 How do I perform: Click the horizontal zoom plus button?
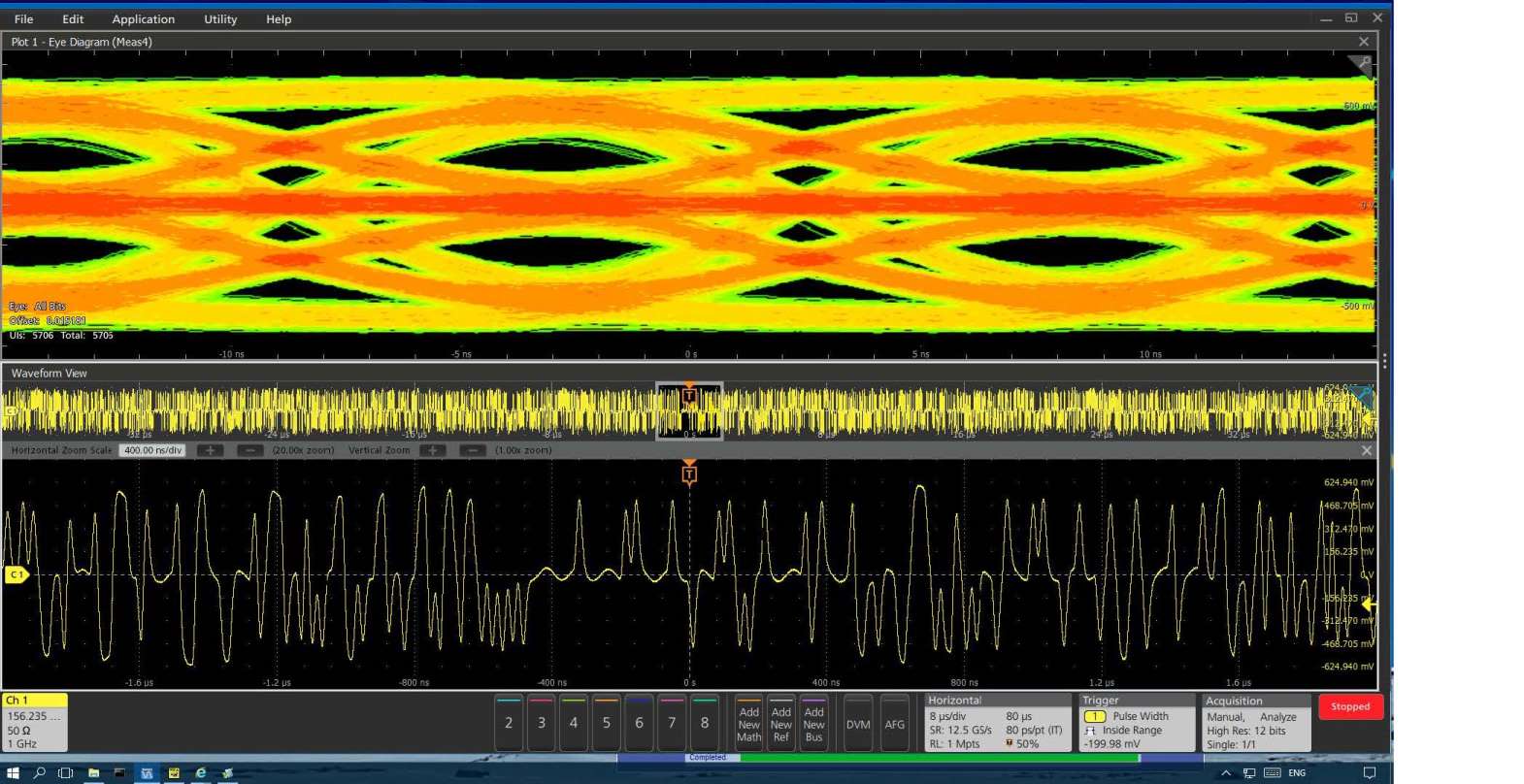coord(210,450)
